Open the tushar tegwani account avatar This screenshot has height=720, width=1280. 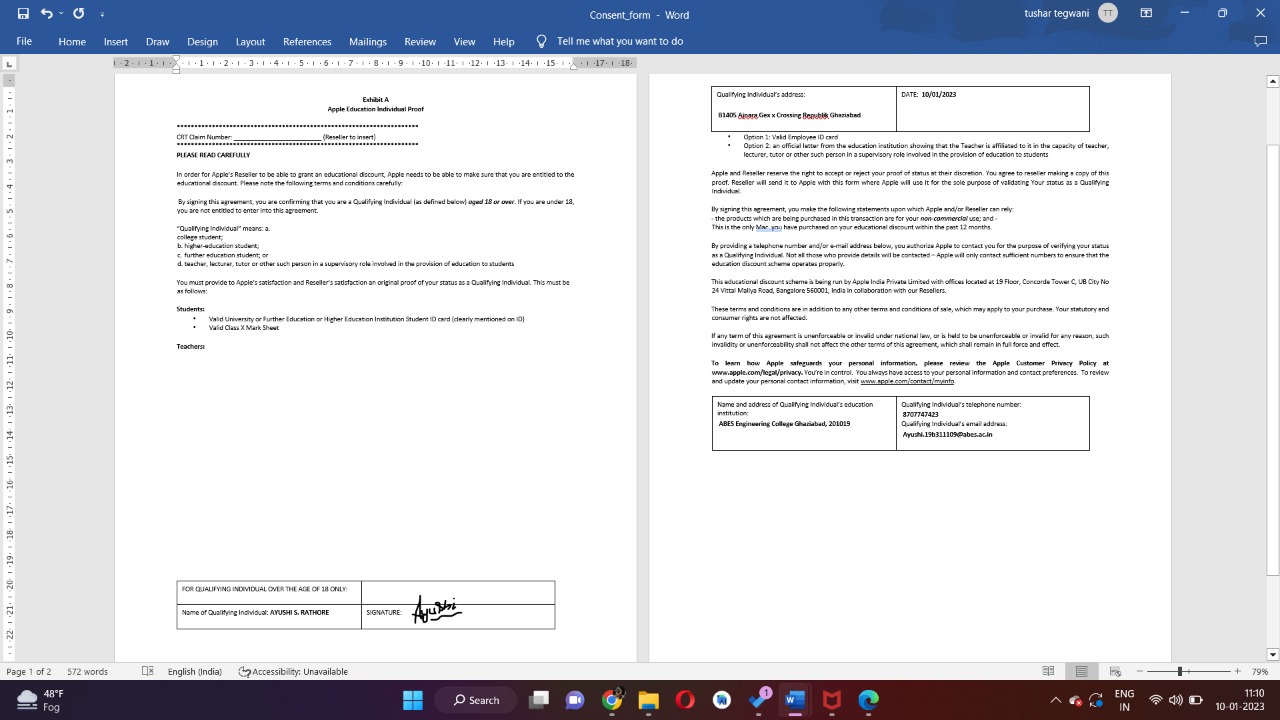point(1108,14)
